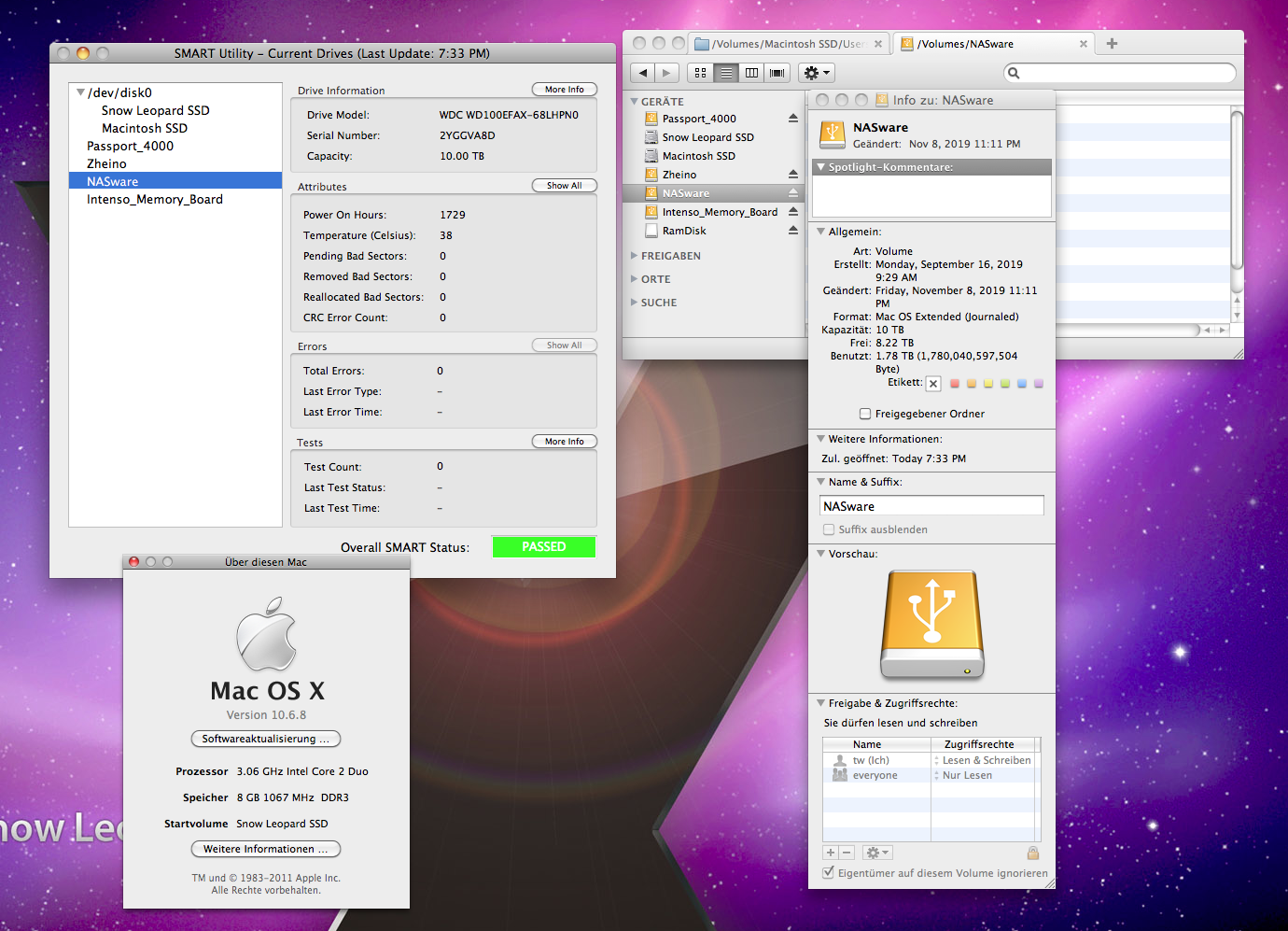1288x931 pixels.
Task: Choose the green Etikett label color
Action: point(1005,384)
